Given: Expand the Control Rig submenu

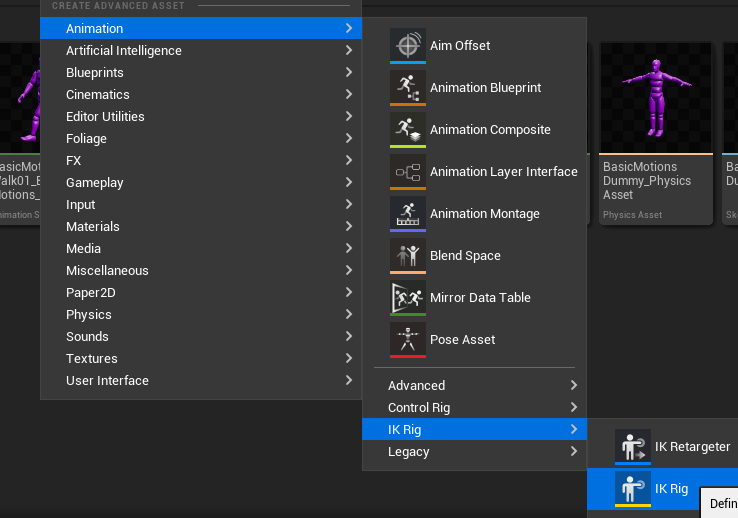Looking at the screenshot, I should coord(419,408).
